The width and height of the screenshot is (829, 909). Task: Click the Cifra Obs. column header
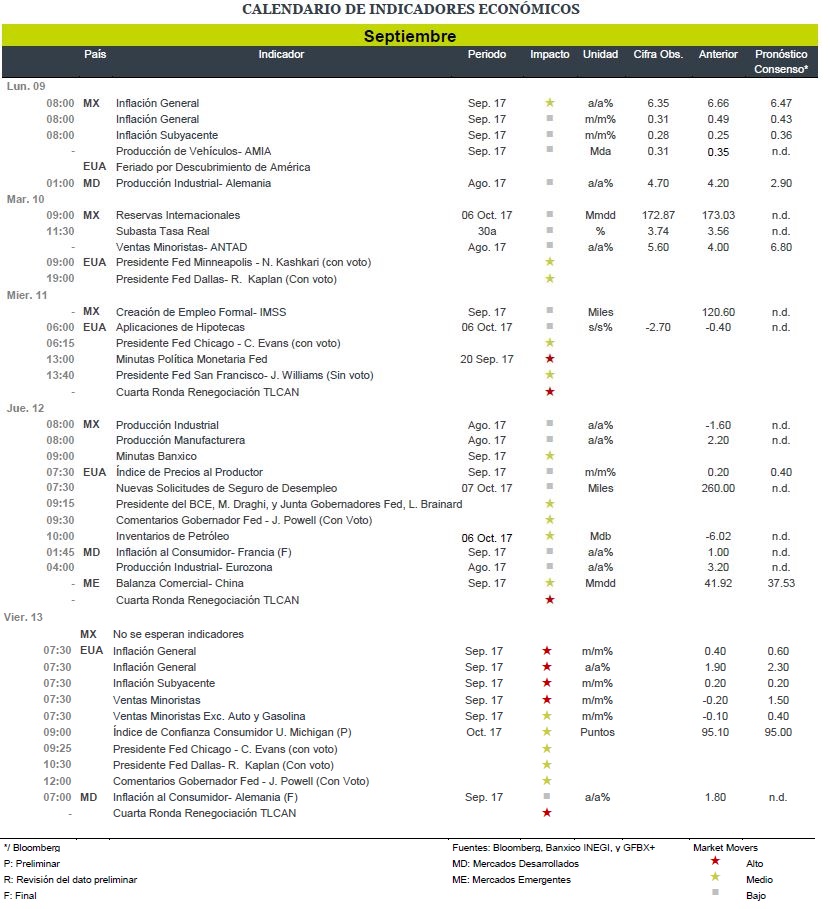pos(658,54)
